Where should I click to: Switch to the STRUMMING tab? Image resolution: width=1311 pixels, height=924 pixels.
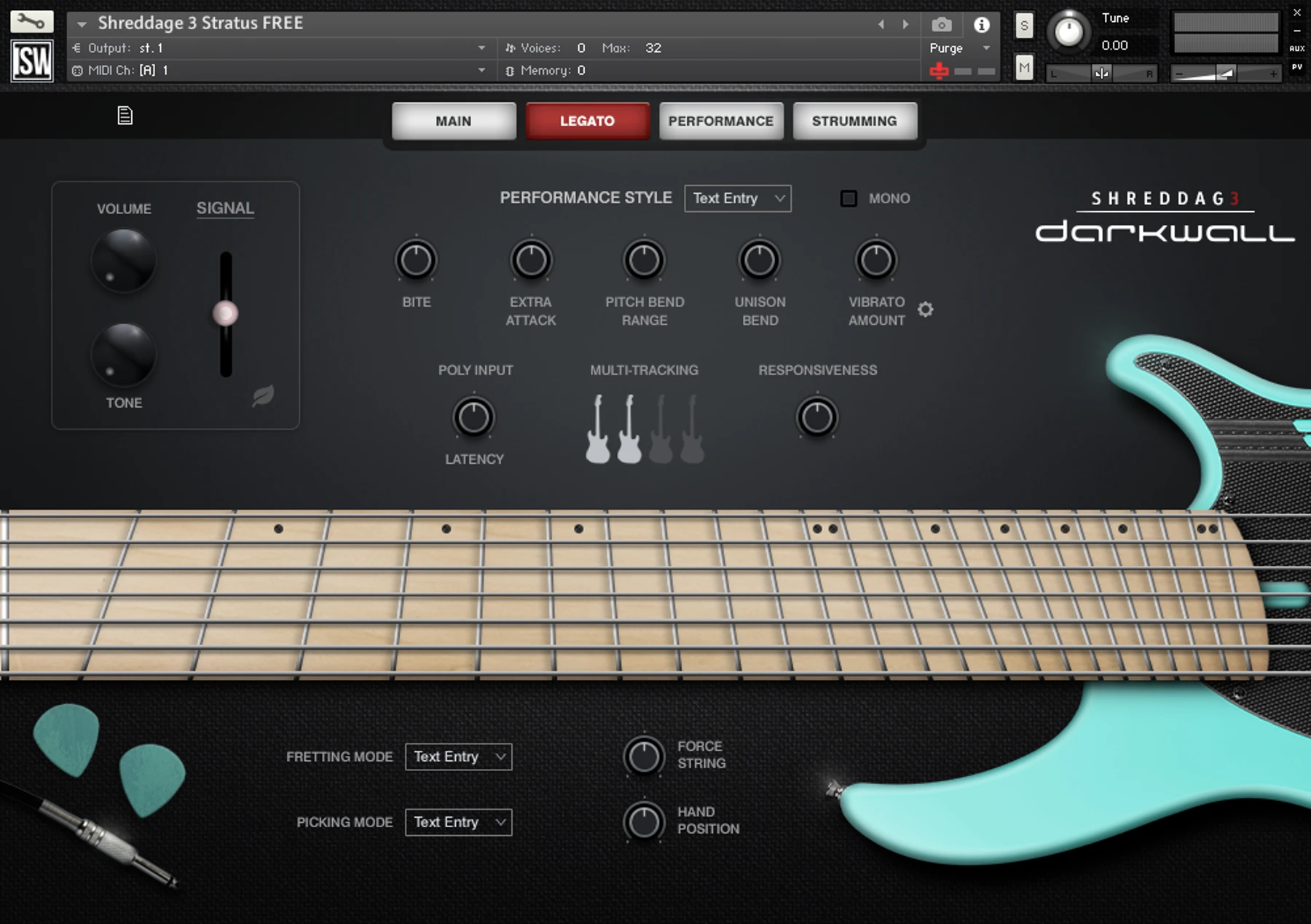point(854,121)
